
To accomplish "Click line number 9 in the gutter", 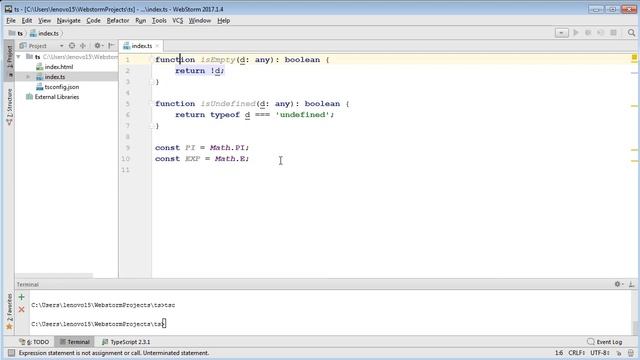I will click(x=127, y=148).
